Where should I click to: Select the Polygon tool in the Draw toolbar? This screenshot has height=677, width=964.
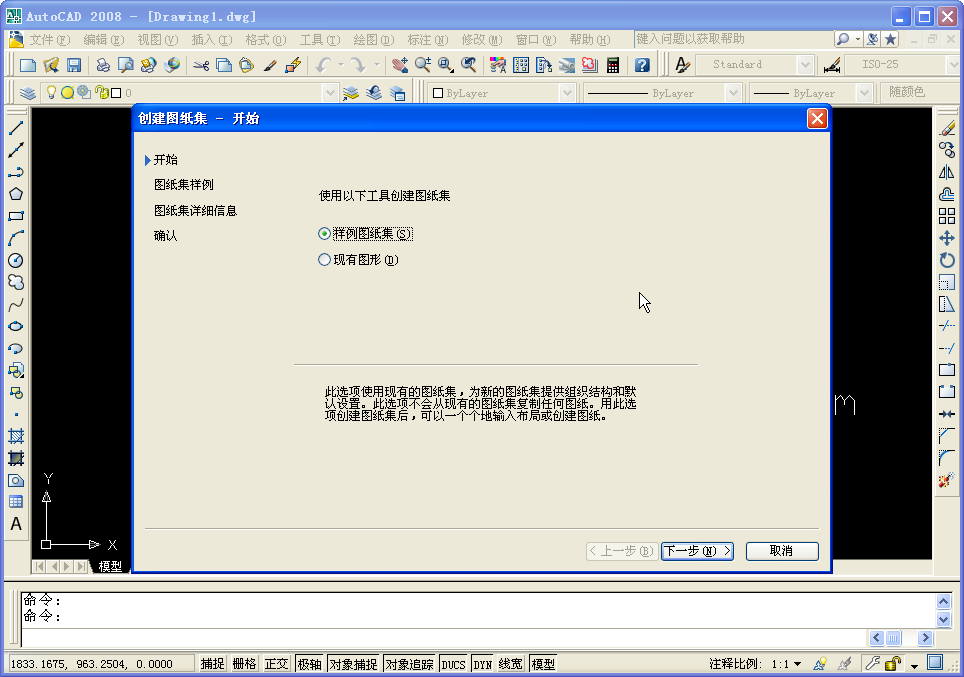tap(16, 194)
